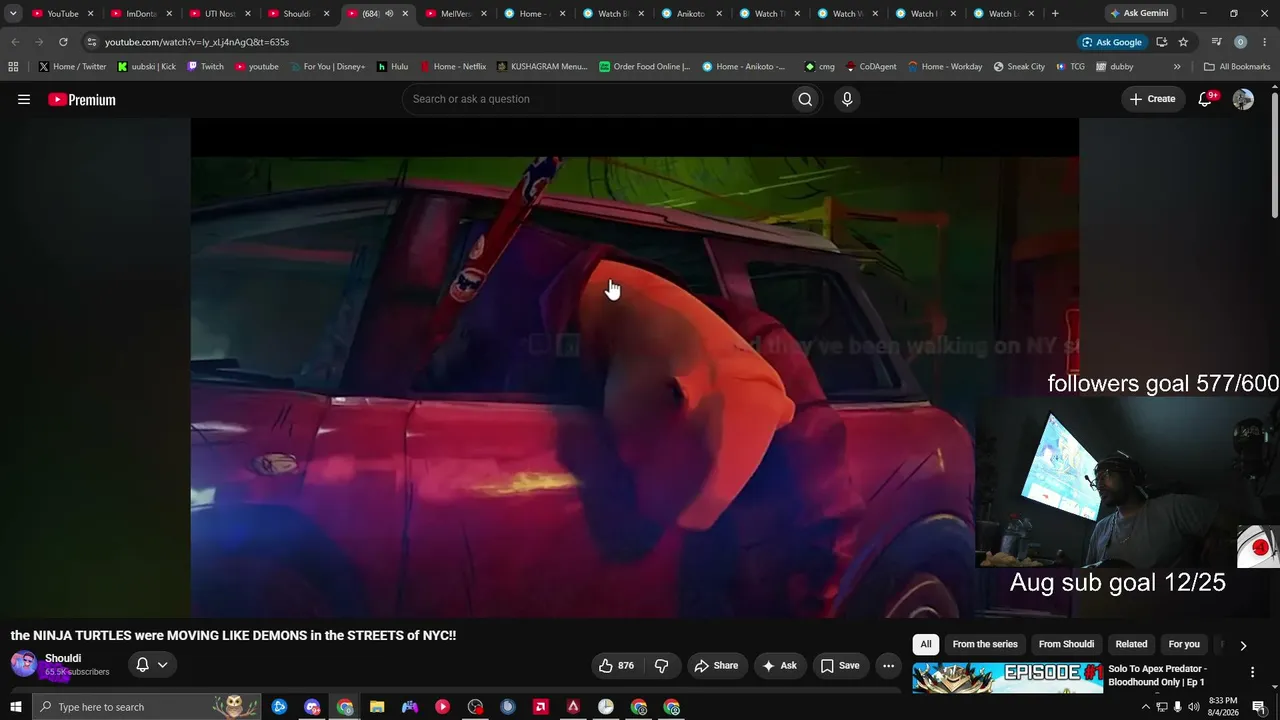Toggle notification settings for Shouldi subscription

click(152, 665)
